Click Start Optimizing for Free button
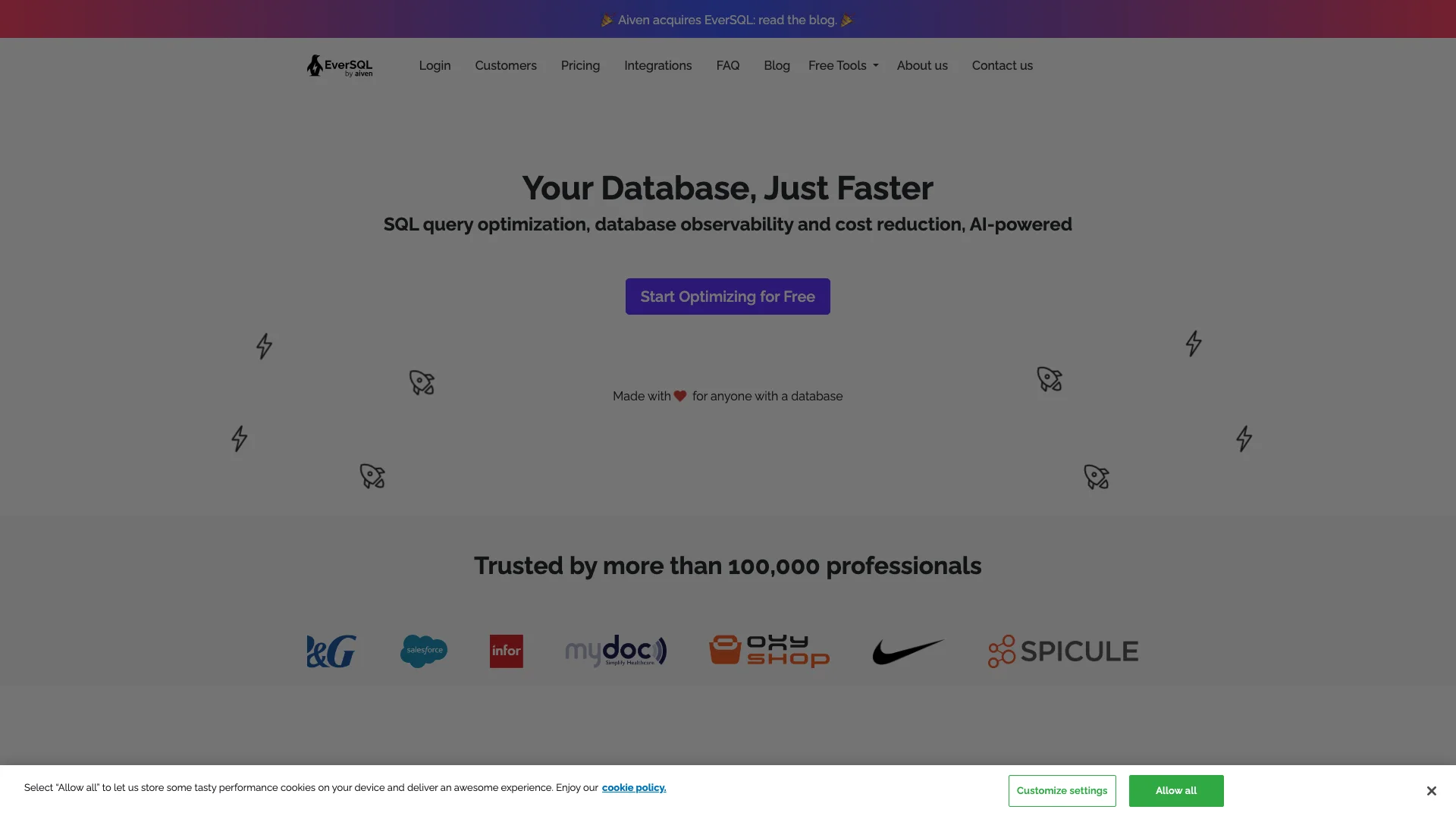Image resolution: width=1456 pixels, height=819 pixels. (x=728, y=296)
